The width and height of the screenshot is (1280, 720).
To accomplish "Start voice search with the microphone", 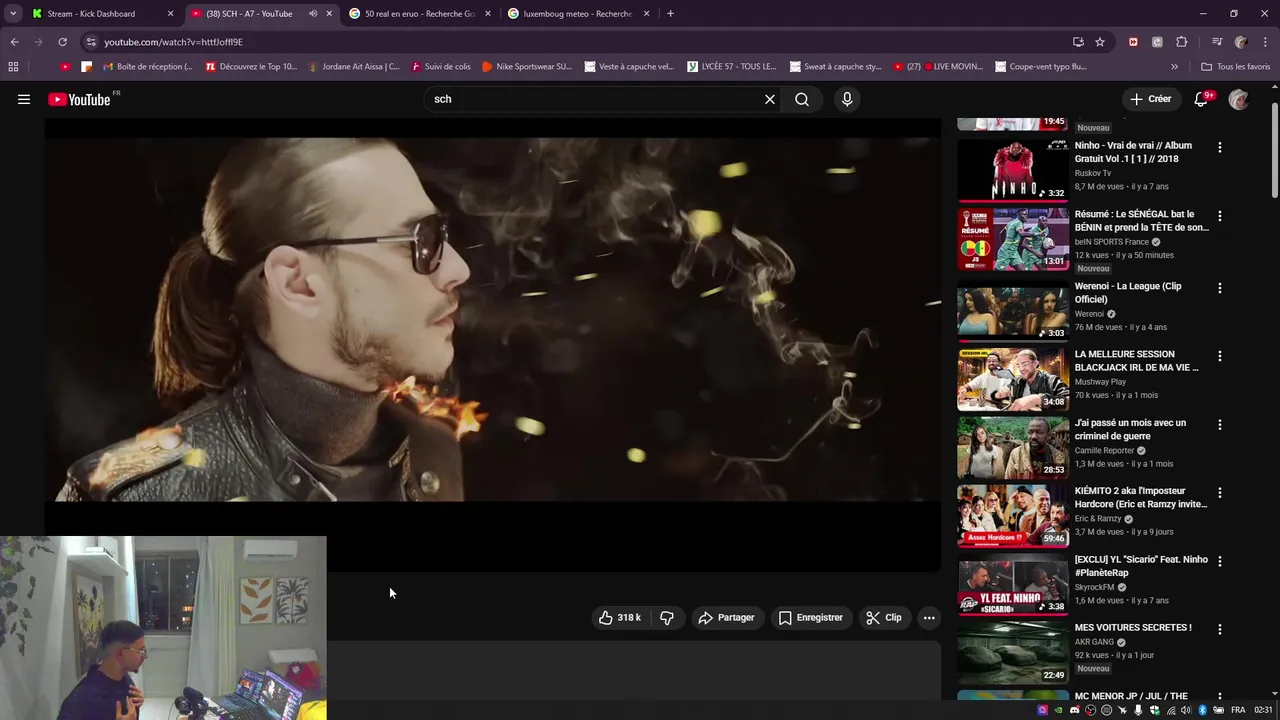I will tap(847, 99).
